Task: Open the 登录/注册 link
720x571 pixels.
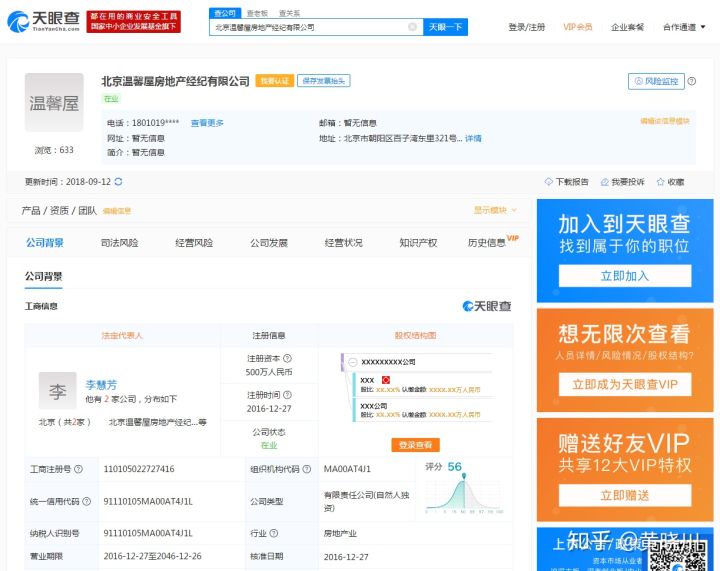Action: (527, 27)
